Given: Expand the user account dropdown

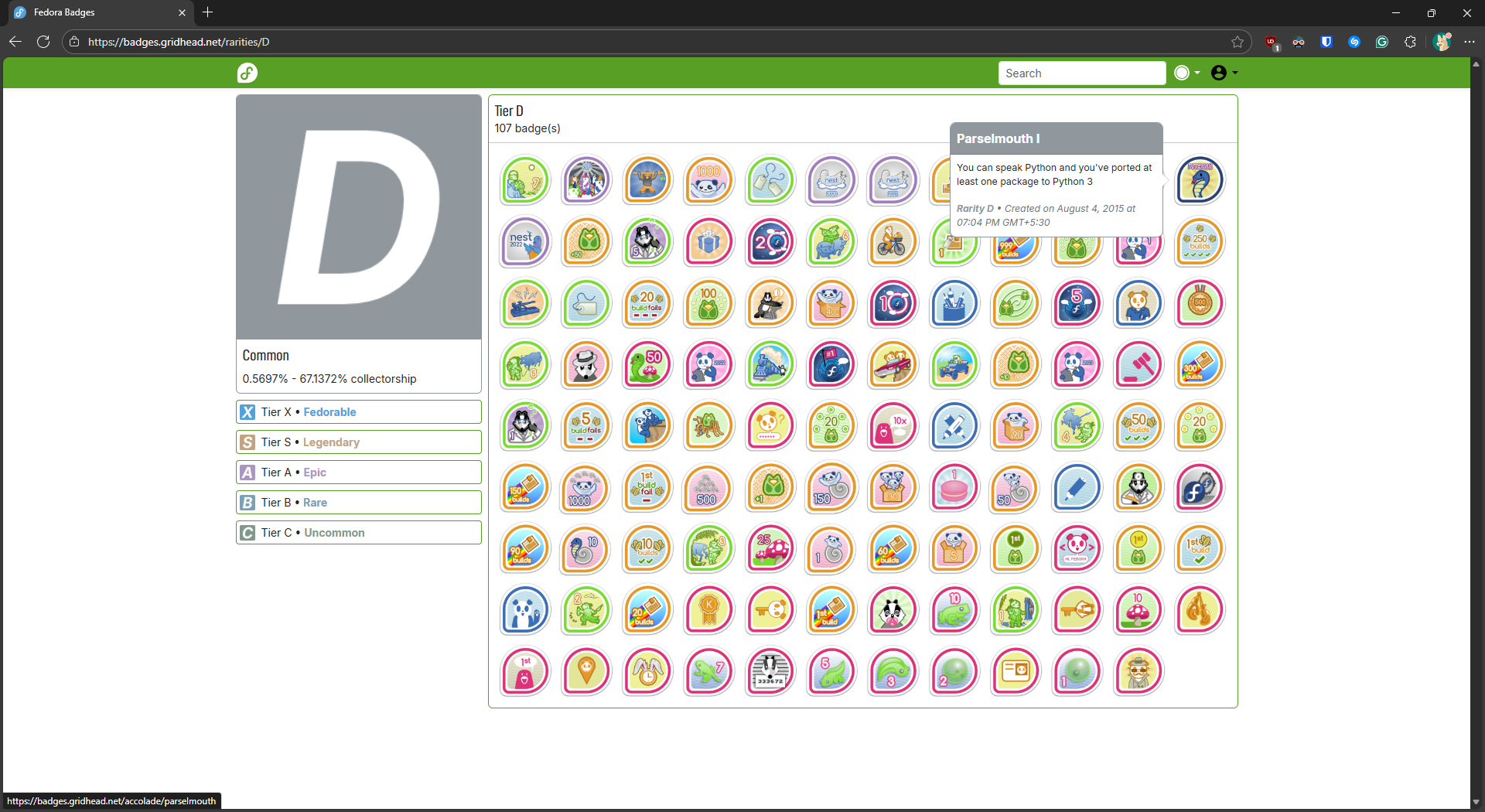Looking at the screenshot, I should pyautogui.click(x=1224, y=73).
